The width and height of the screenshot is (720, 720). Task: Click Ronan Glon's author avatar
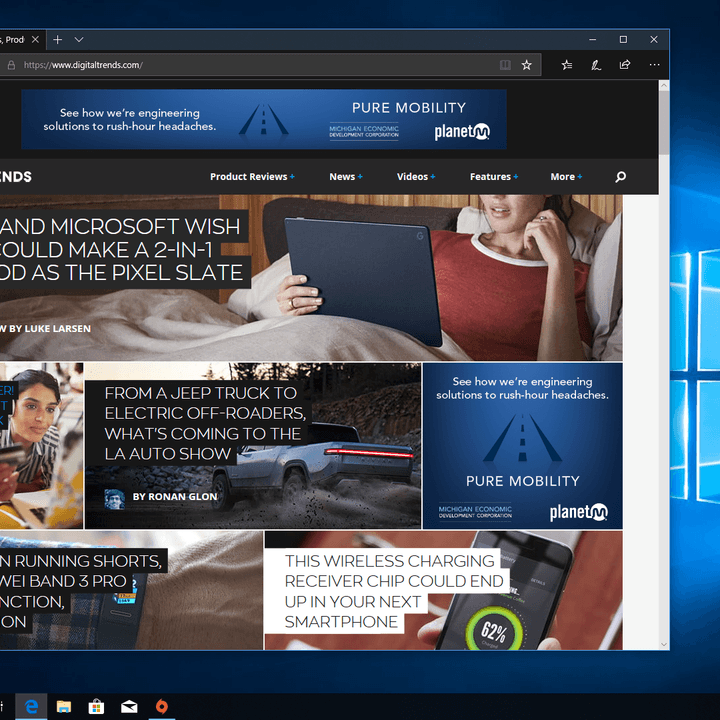coord(114,499)
